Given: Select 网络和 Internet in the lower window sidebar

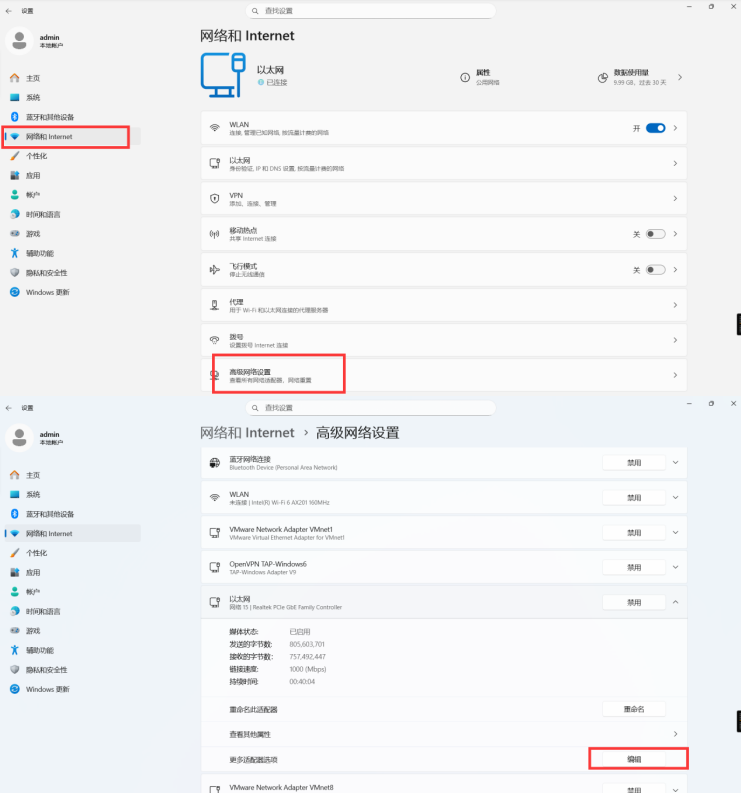Looking at the screenshot, I should [x=72, y=533].
